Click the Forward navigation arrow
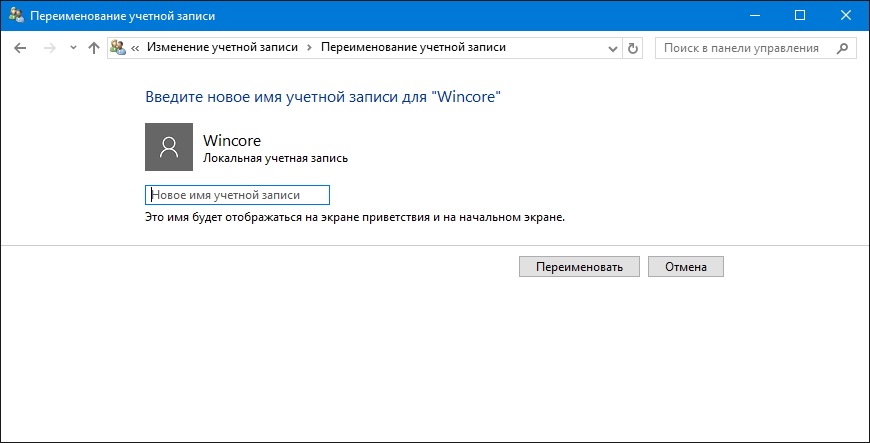This screenshot has width=870, height=443. coord(50,48)
